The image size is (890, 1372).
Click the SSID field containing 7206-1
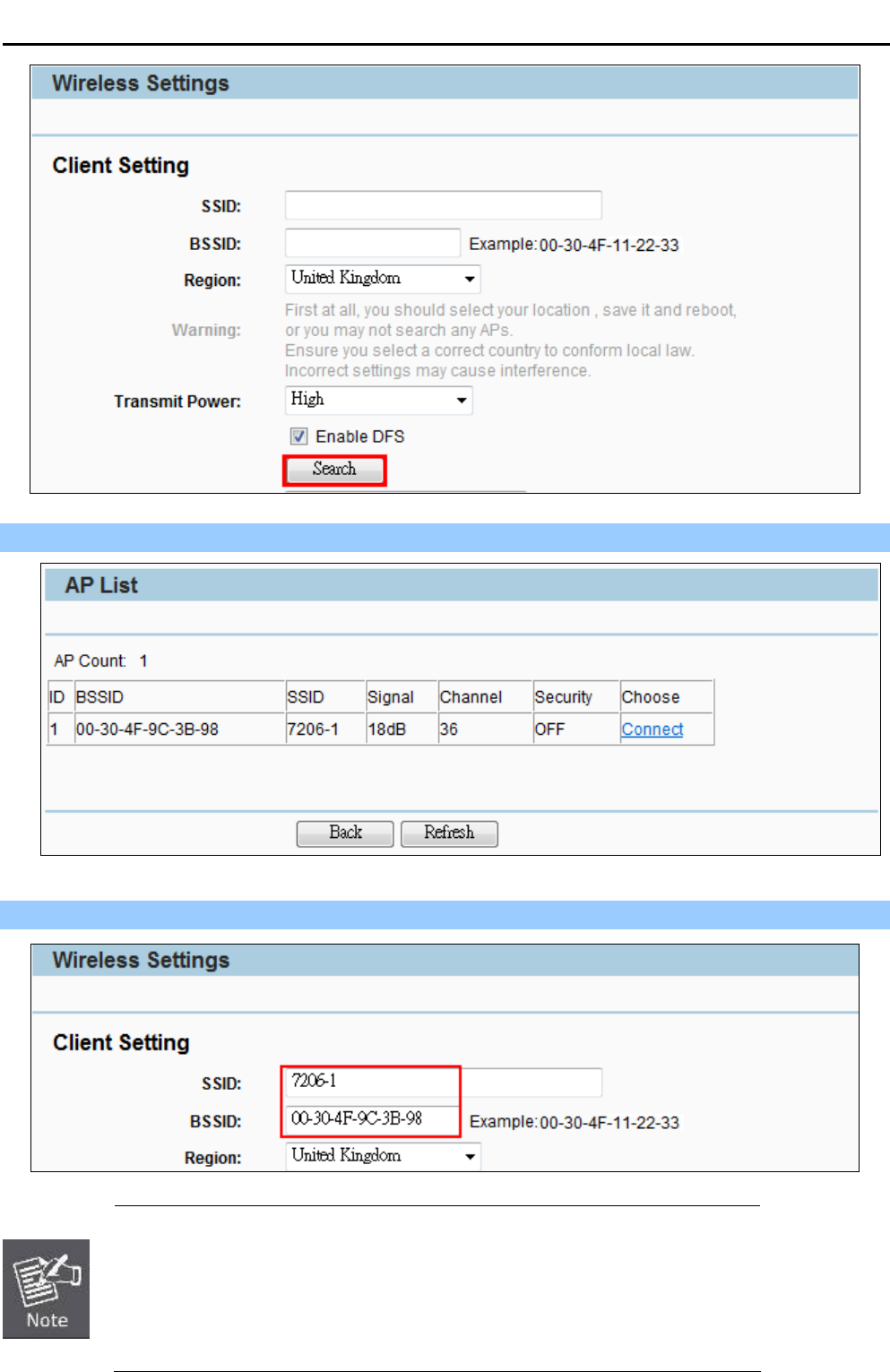(443, 1082)
